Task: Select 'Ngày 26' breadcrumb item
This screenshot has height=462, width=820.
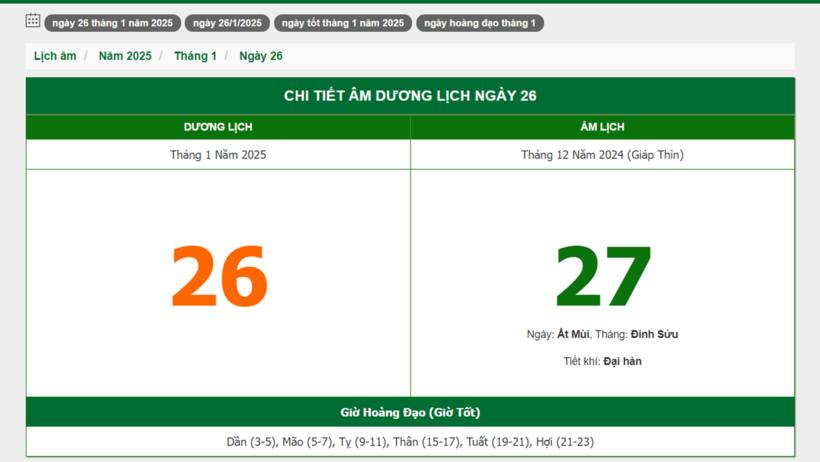Action: pos(261,56)
